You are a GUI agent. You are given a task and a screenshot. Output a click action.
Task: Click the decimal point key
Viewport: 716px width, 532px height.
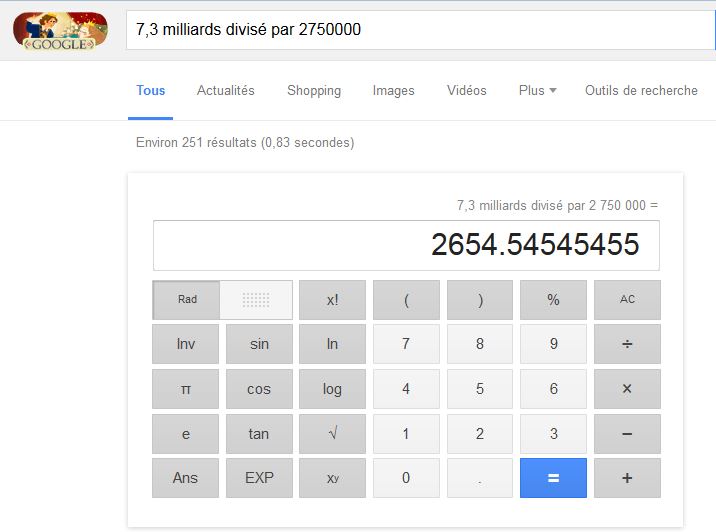pos(480,478)
